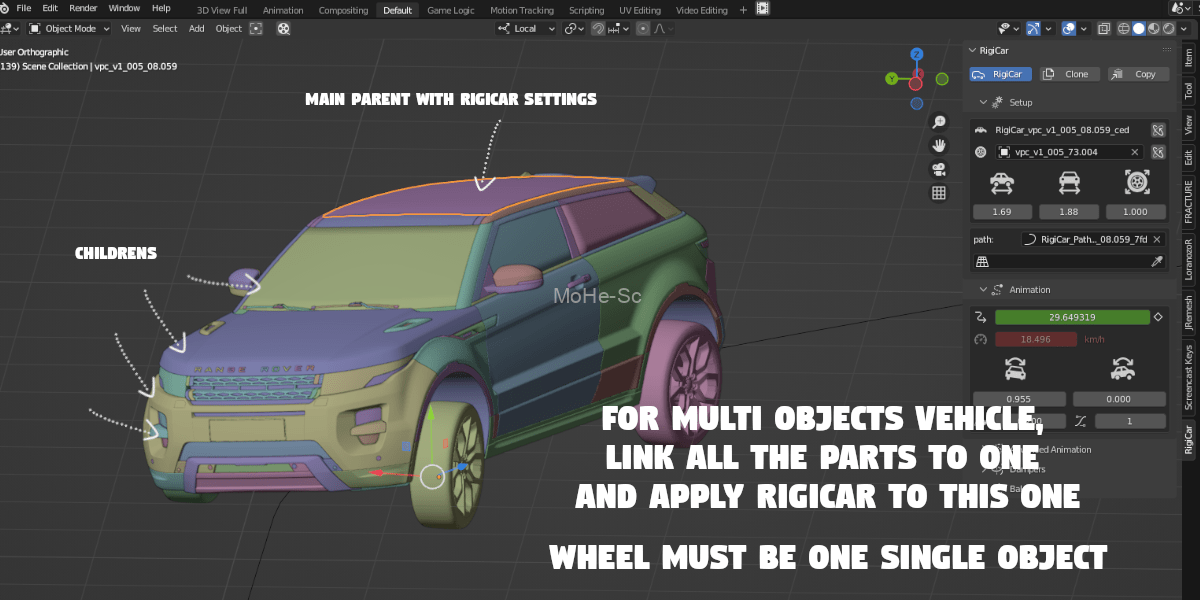The height and width of the screenshot is (600, 1200).
Task: Toggle proportional editing in header
Action: 642,29
